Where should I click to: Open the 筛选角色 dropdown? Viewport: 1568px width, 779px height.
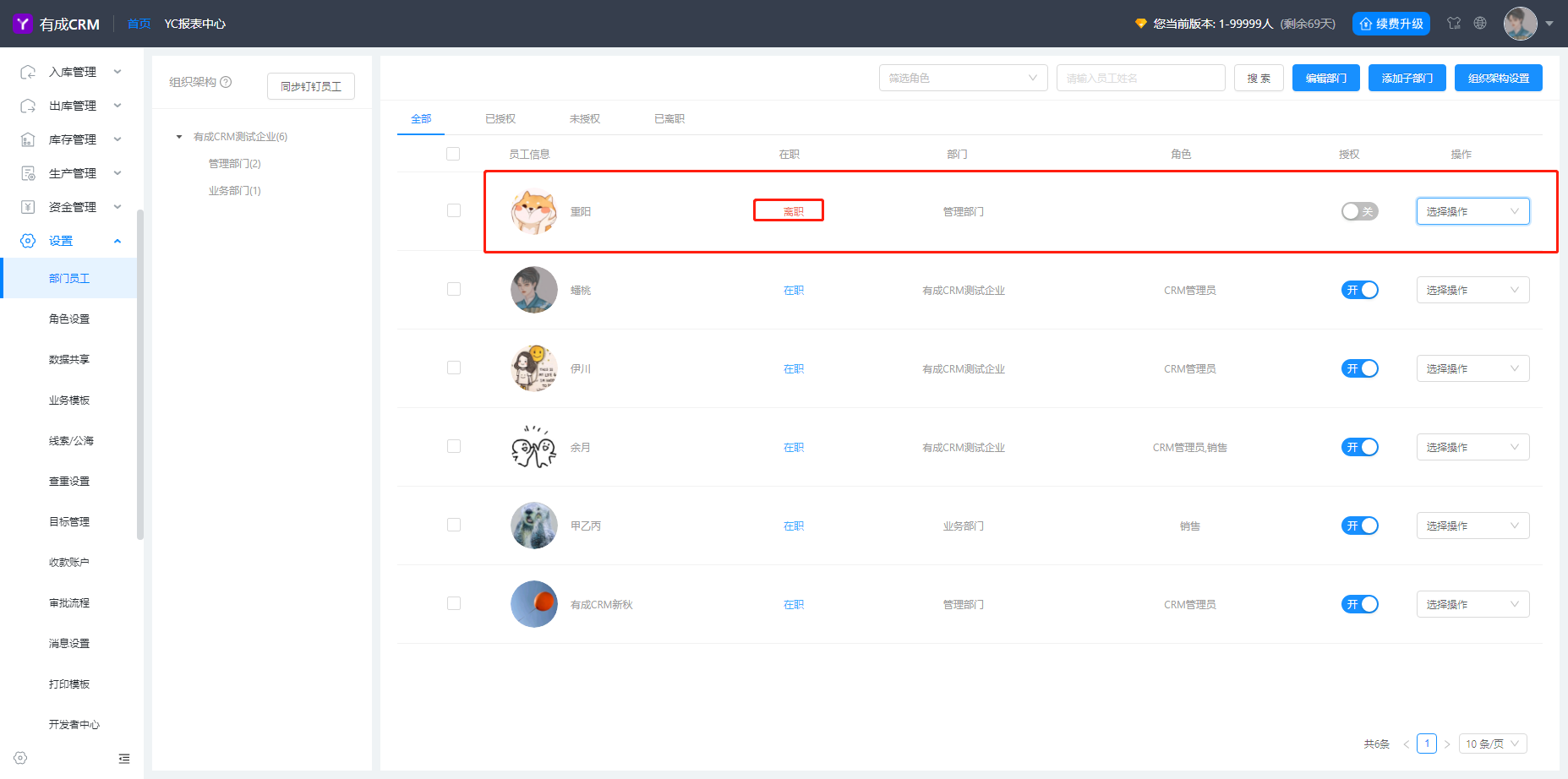(964, 78)
